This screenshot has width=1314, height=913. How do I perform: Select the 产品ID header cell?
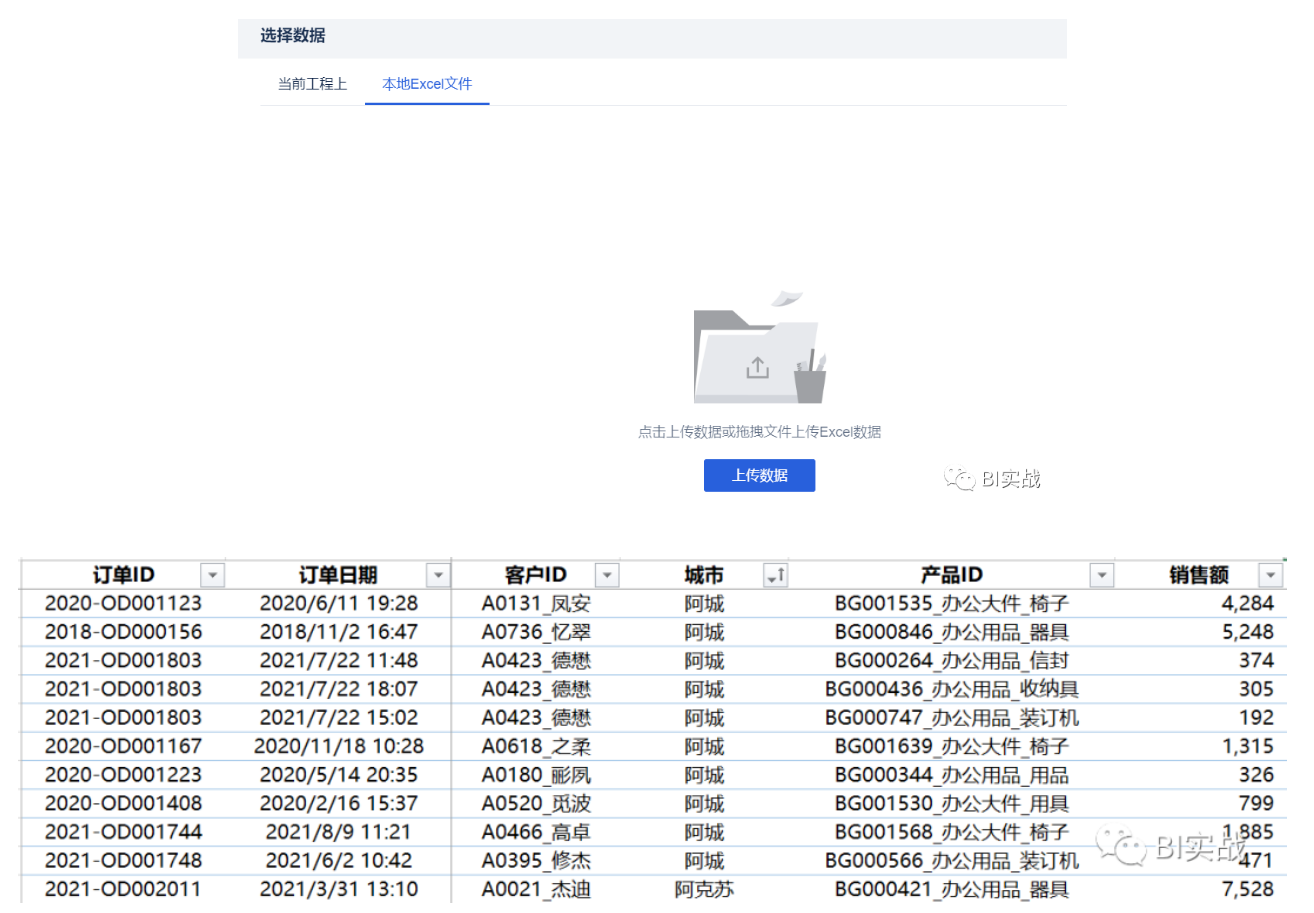(x=952, y=575)
